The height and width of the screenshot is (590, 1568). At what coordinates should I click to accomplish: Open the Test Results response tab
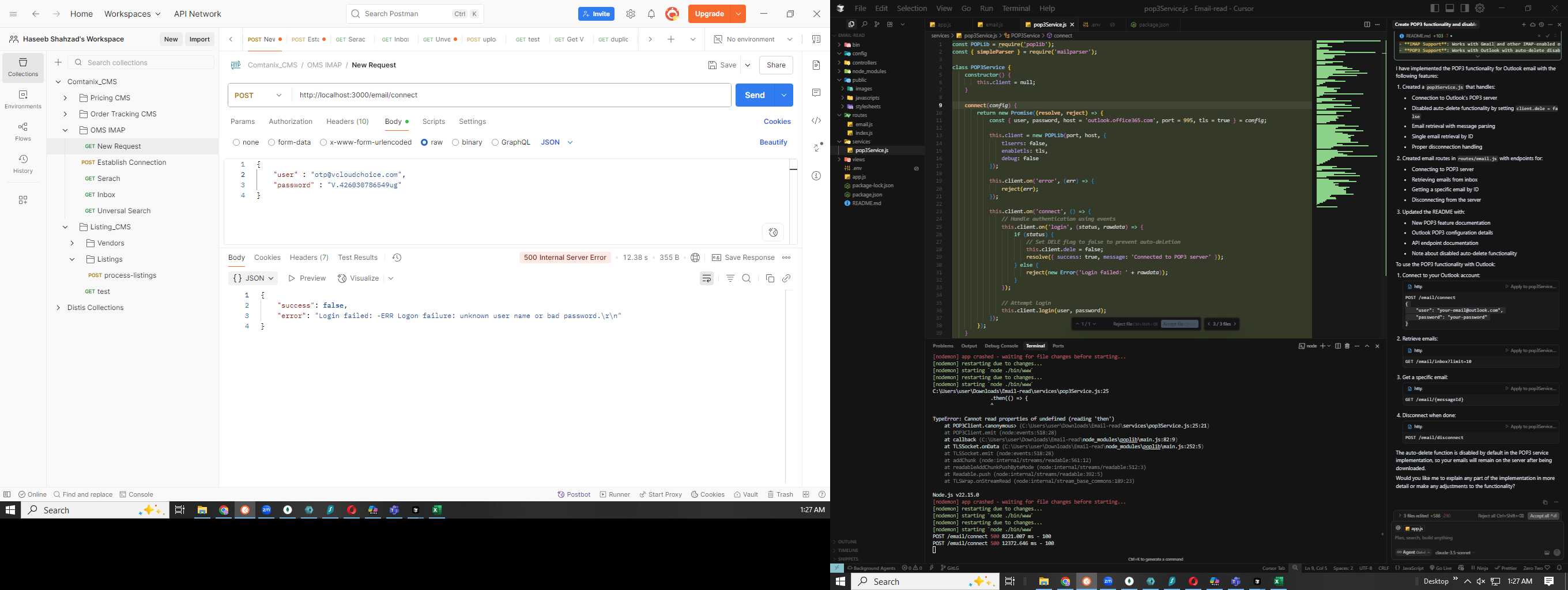pyautogui.click(x=357, y=258)
